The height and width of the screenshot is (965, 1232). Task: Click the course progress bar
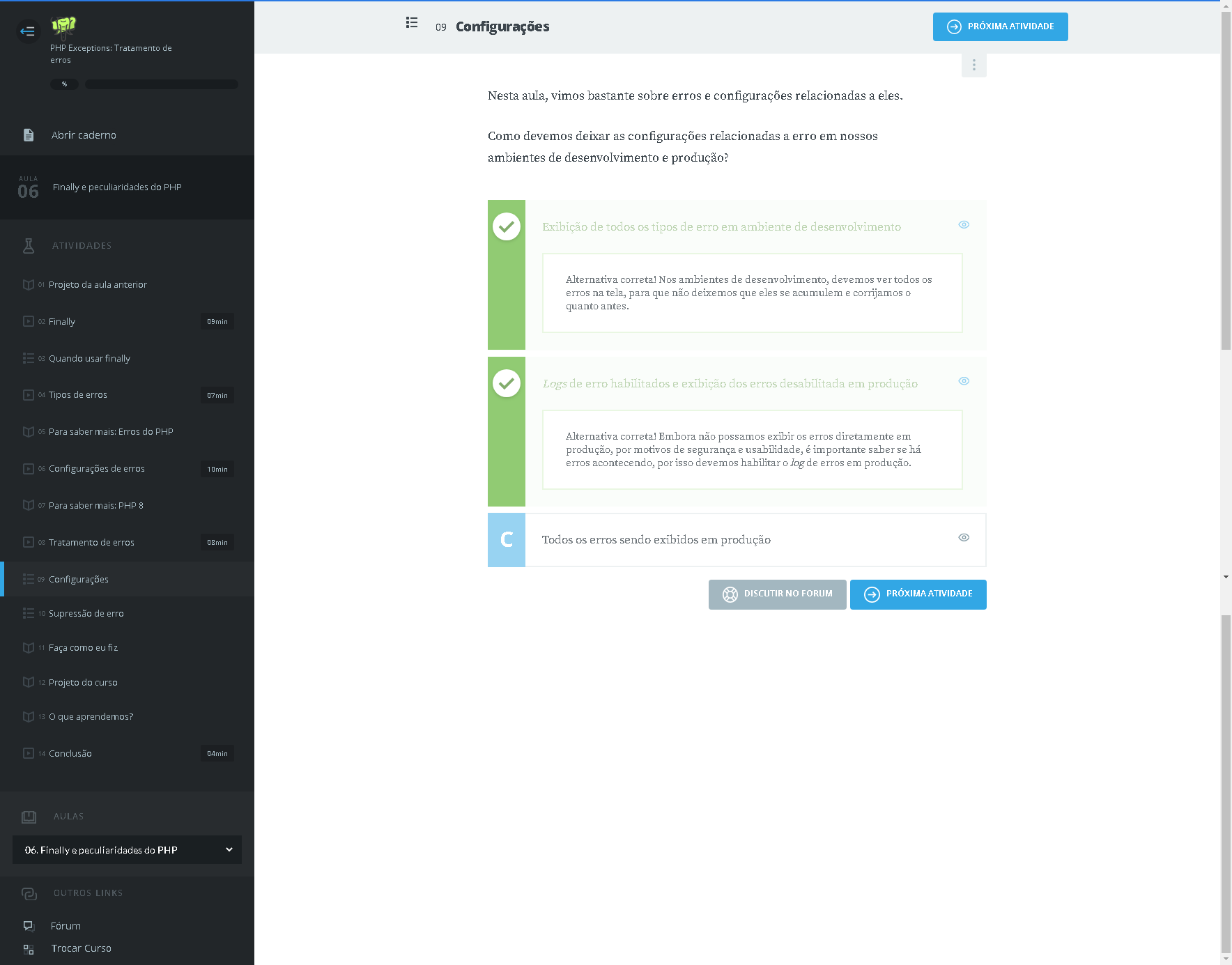(x=162, y=84)
